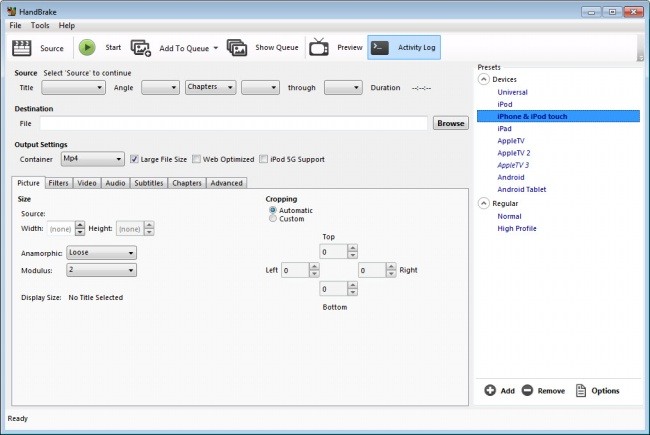Open the Modulus dropdown
The image size is (650, 435).
tap(101, 270)
